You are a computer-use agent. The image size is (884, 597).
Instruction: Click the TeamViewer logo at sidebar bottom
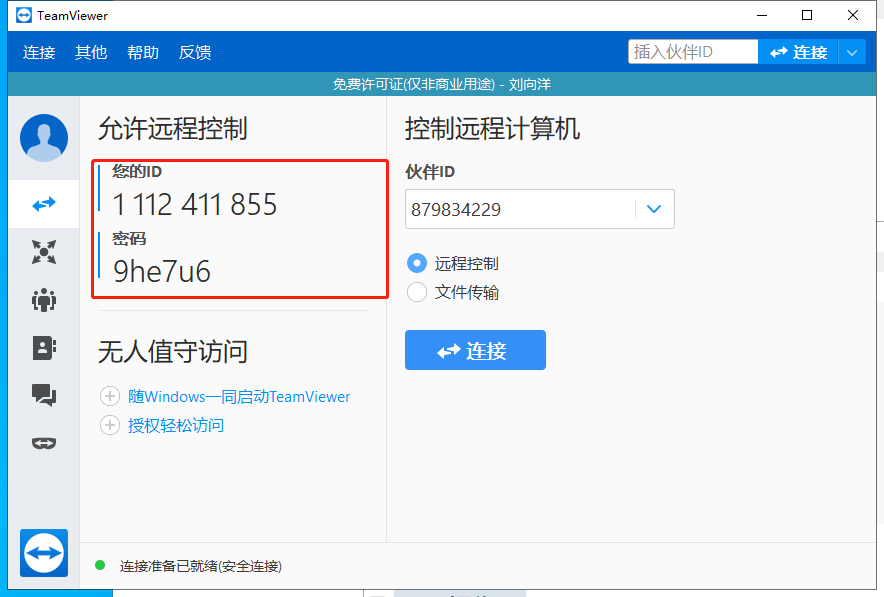click(44, 553)
